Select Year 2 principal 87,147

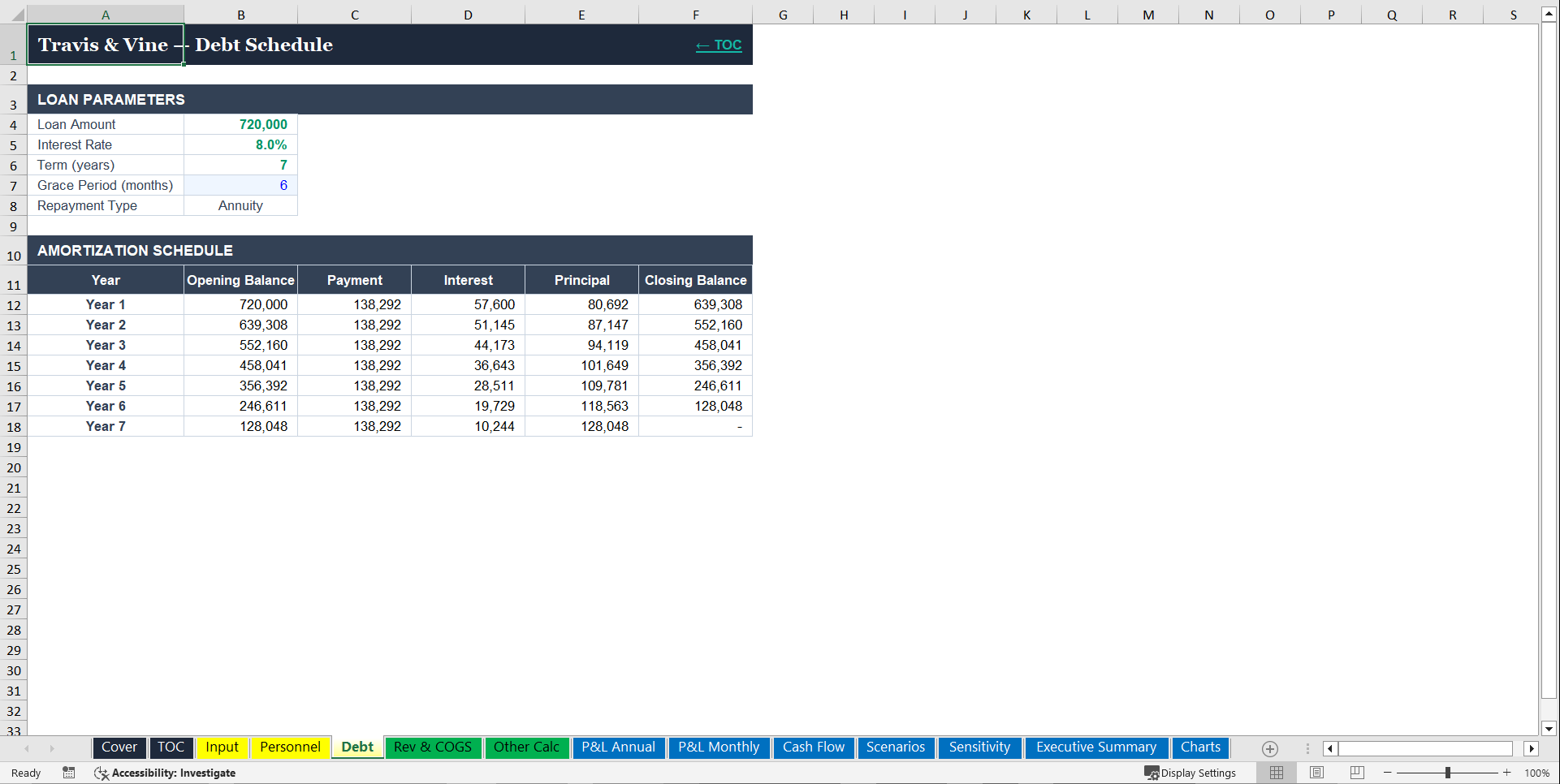582,325
